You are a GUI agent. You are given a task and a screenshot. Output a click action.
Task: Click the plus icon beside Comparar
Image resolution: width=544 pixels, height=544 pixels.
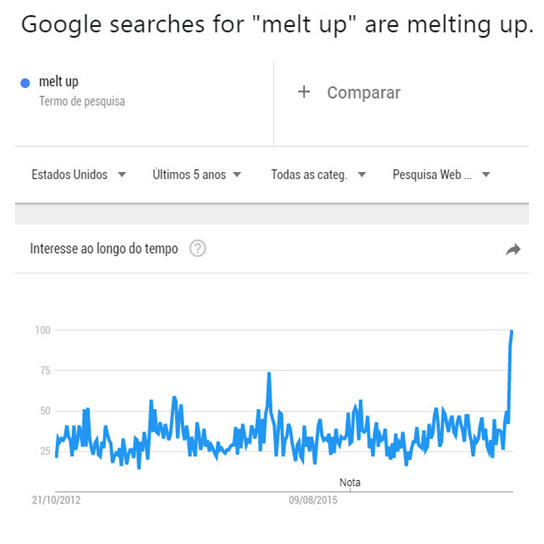tap(304, 92)
